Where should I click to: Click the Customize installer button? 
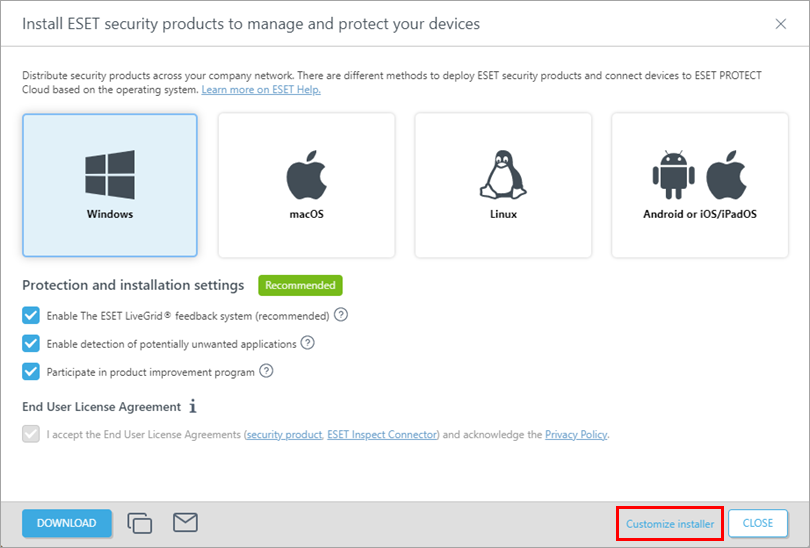(x=669, y=523)
